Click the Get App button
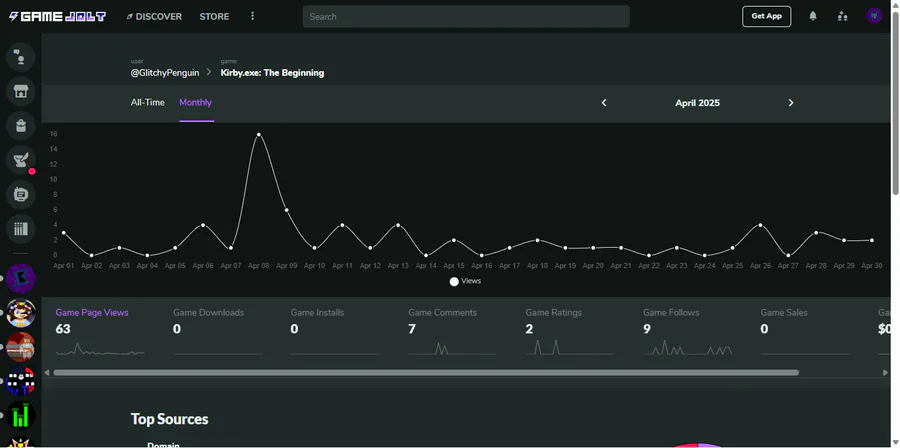The width and height of the screenshot is (900, 448). [766, 16]
